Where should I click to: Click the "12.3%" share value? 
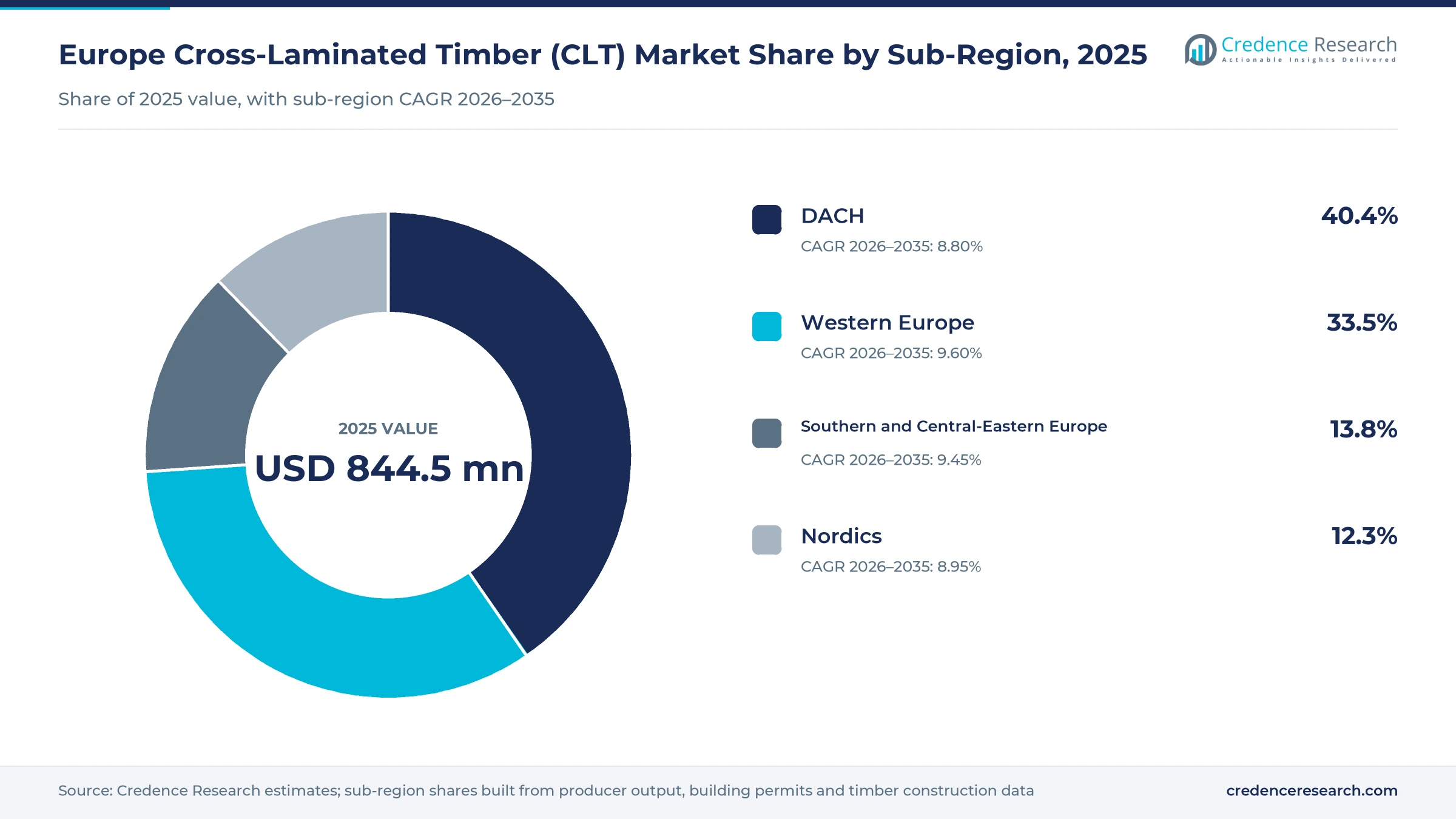tap(1364, 536)
